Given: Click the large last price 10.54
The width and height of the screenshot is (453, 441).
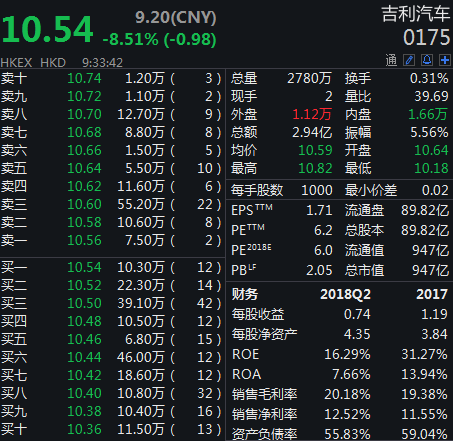Looking at the screenshot, I should click(x=47, y=29).
